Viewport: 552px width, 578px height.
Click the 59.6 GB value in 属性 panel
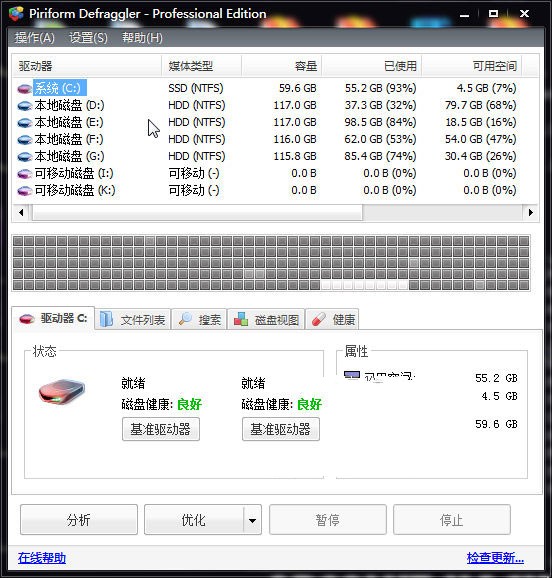[496, 424]
